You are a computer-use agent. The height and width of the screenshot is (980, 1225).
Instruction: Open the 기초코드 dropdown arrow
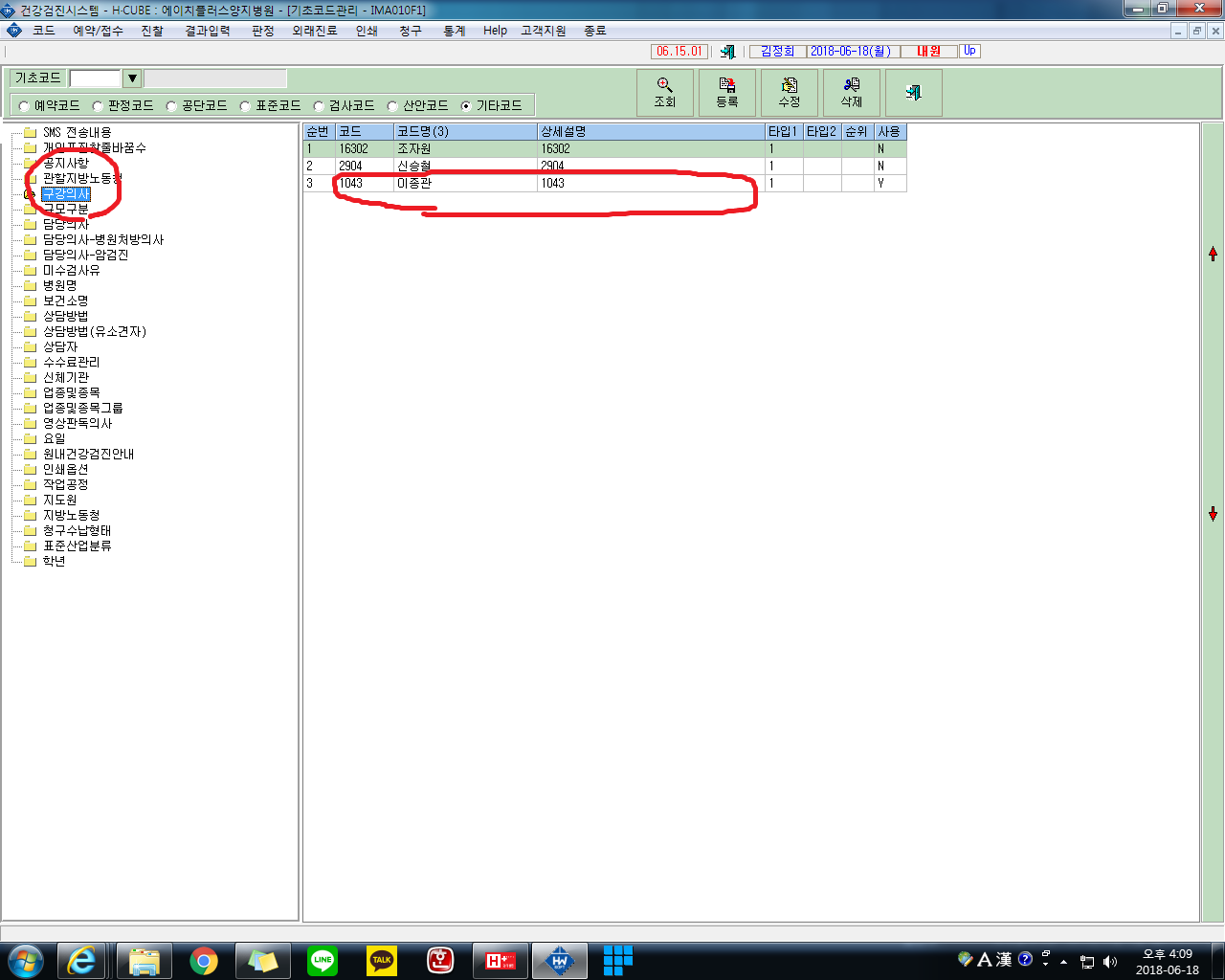click(x=132, y=78)
